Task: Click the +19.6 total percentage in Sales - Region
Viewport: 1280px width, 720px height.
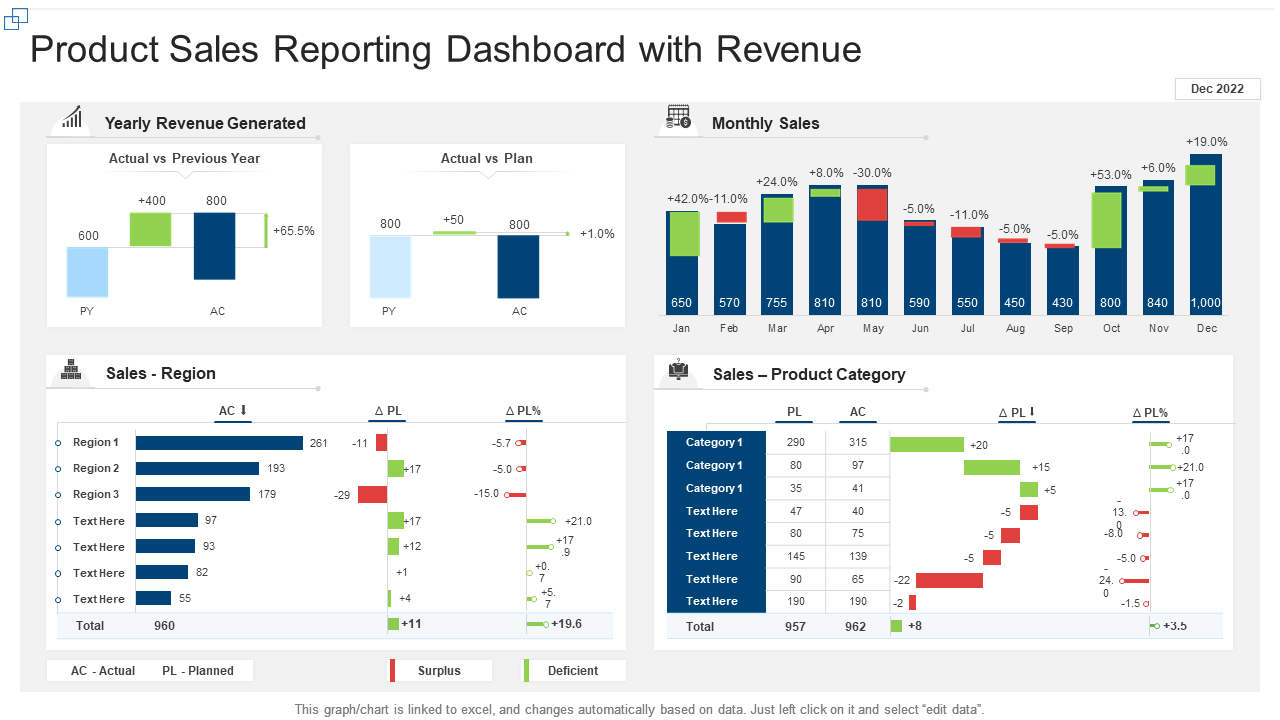Action: click(x=565, y=624)
